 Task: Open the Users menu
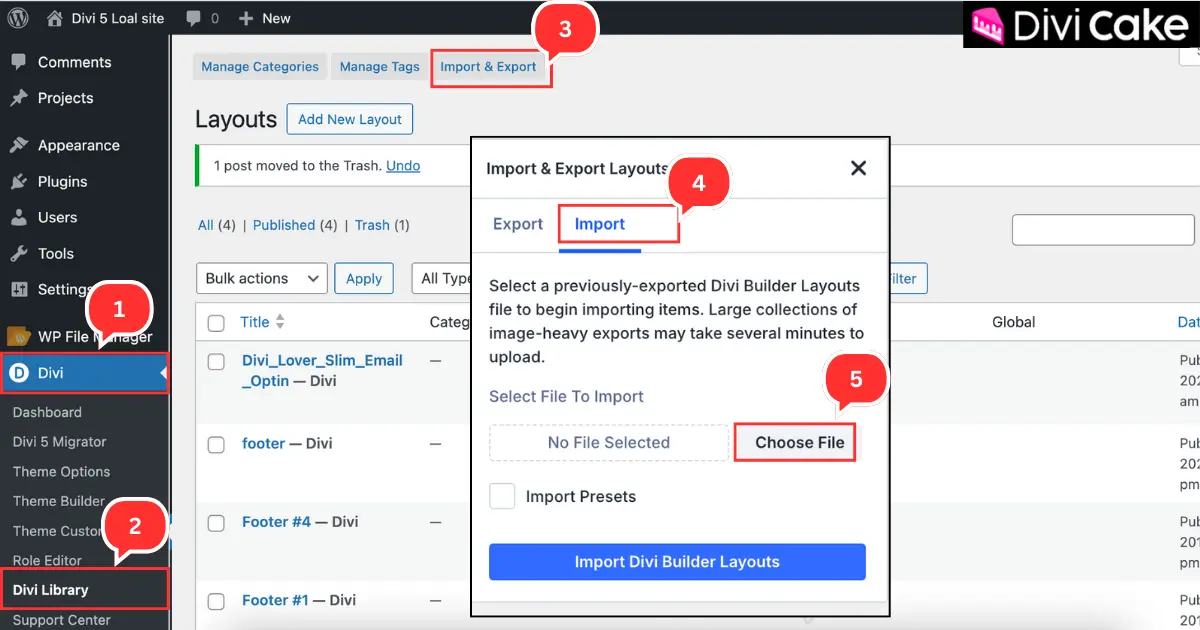(57, 217)
